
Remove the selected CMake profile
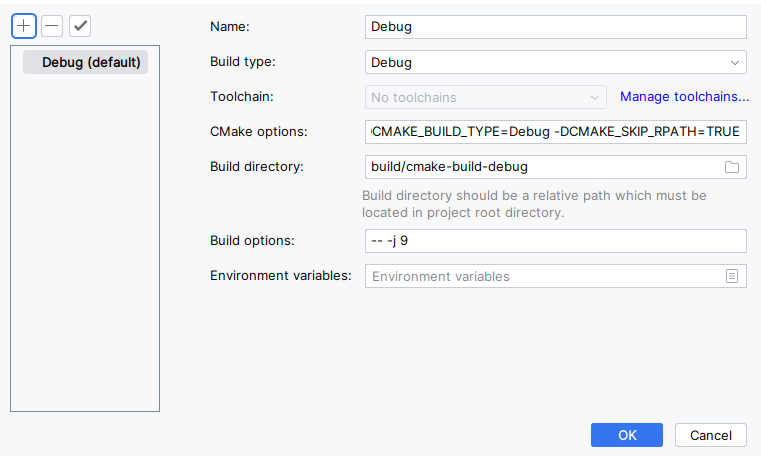[52, 26]
